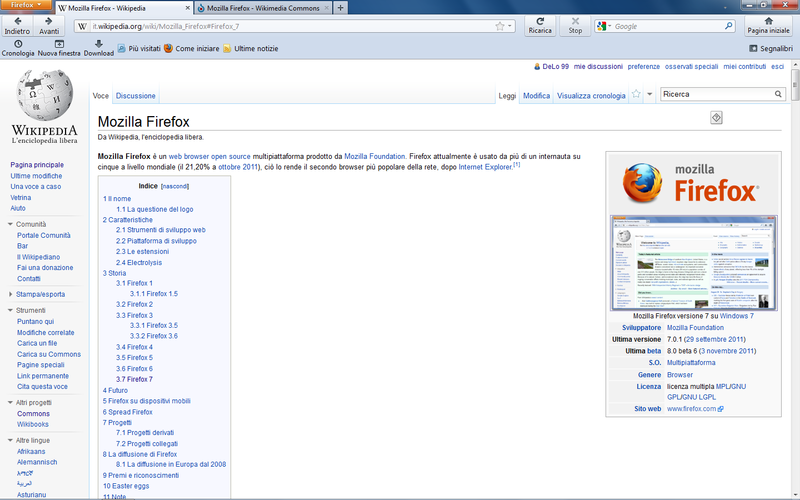Open the Download button in toolbar

98,48
